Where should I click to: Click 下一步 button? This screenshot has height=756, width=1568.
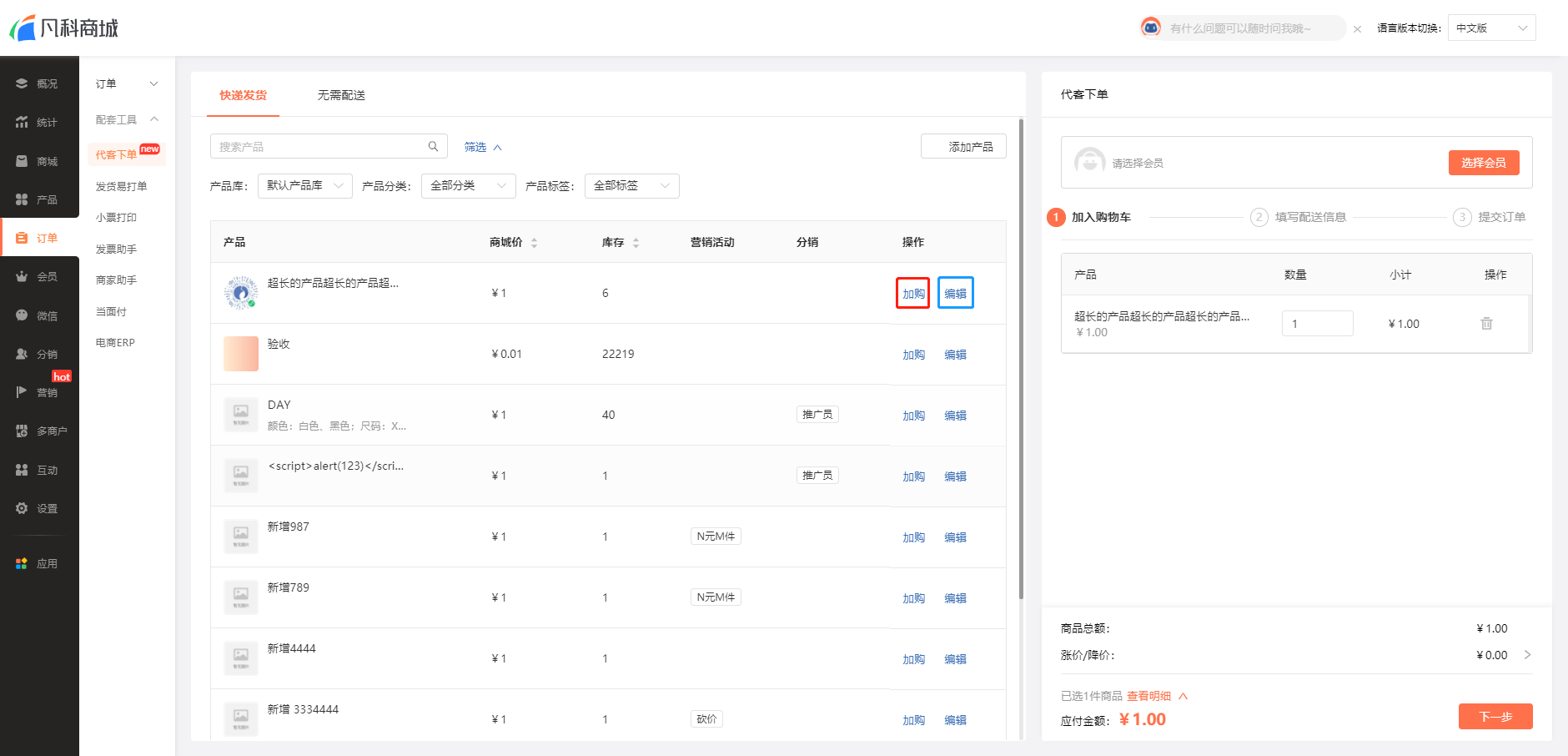click(1495, 717)
